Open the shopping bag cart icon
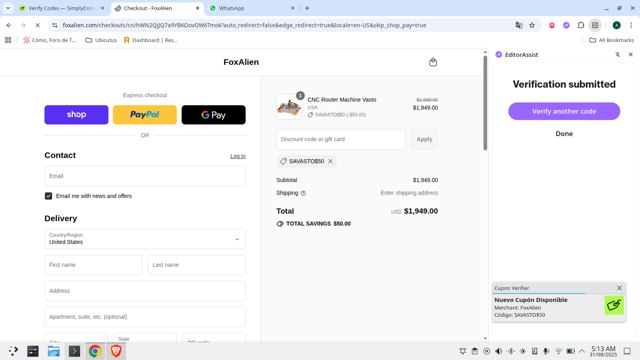This screenshot has height=360, width=640. (x=433, y=62)
